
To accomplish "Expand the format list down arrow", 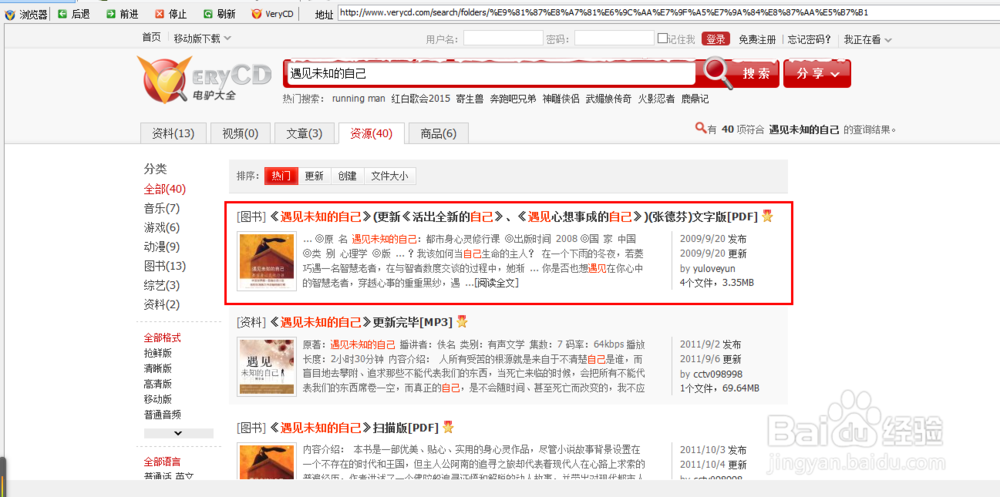I will [179, 433].
